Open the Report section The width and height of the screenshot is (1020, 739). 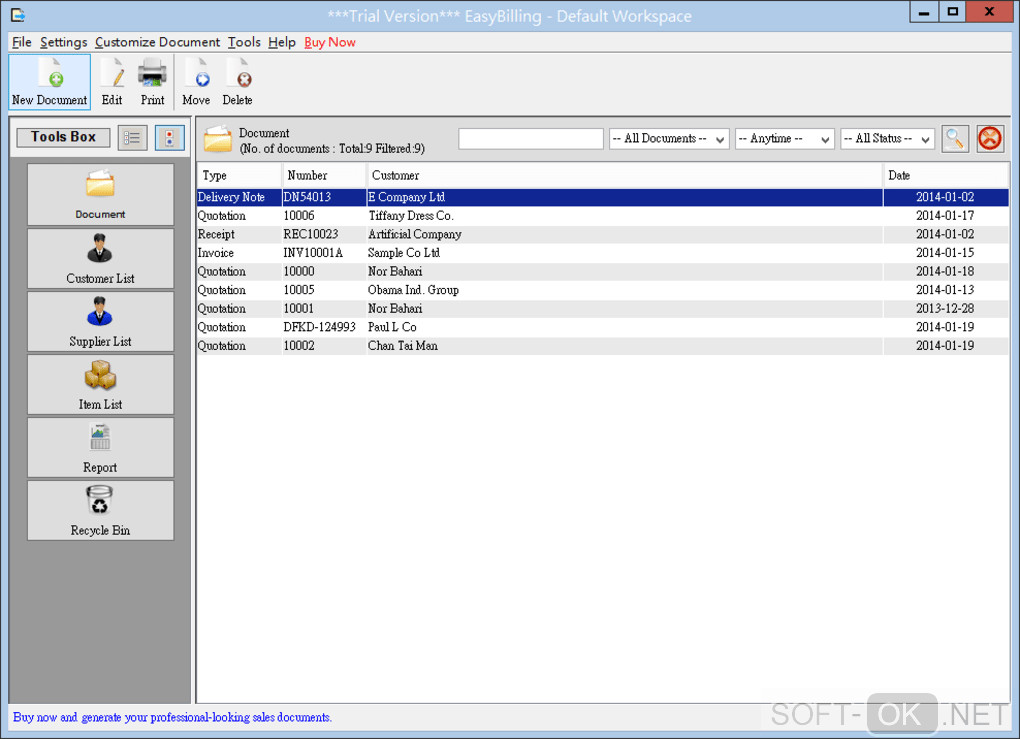tap(100, 448)
